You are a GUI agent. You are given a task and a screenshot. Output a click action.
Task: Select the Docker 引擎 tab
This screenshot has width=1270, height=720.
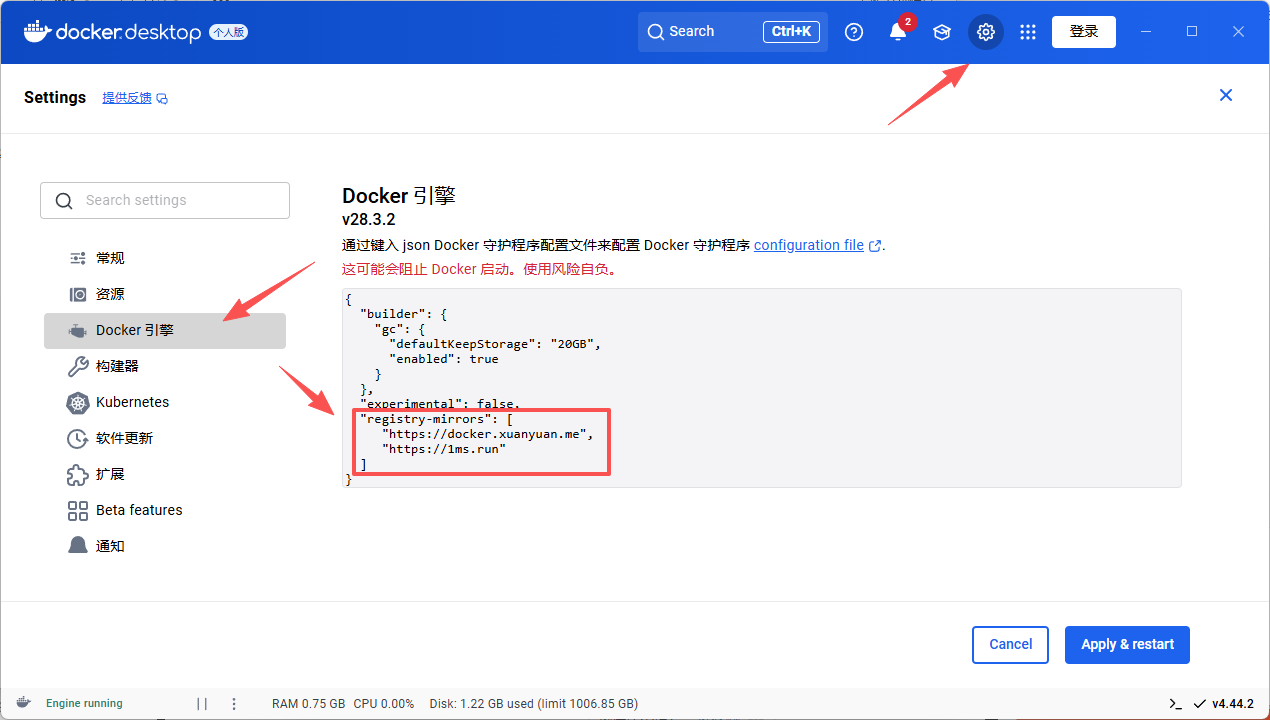(165, 330)
